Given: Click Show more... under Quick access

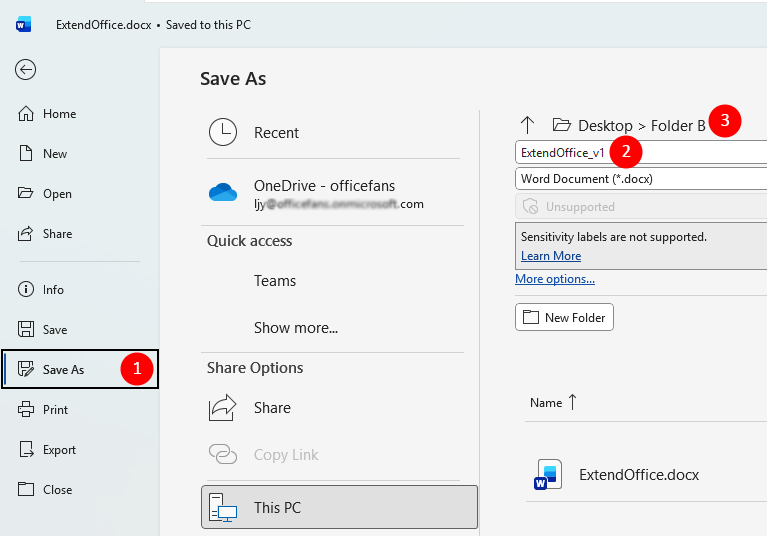Looking at the screenshot, I should [x=296, y=328].
